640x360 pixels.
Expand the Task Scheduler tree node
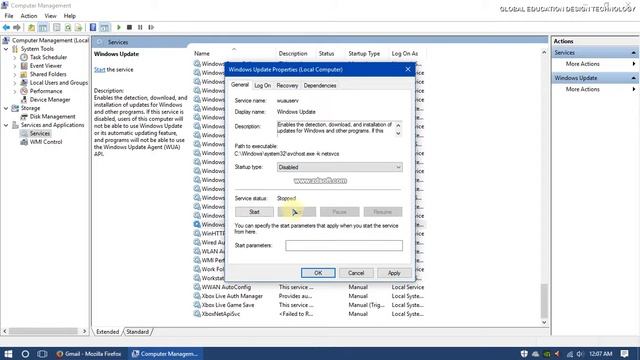coord(15,58)
